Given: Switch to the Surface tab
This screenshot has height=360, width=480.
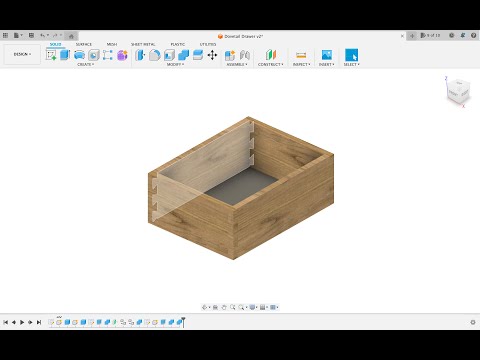Looking at the screenshot, I should click(x=83, y=44).
